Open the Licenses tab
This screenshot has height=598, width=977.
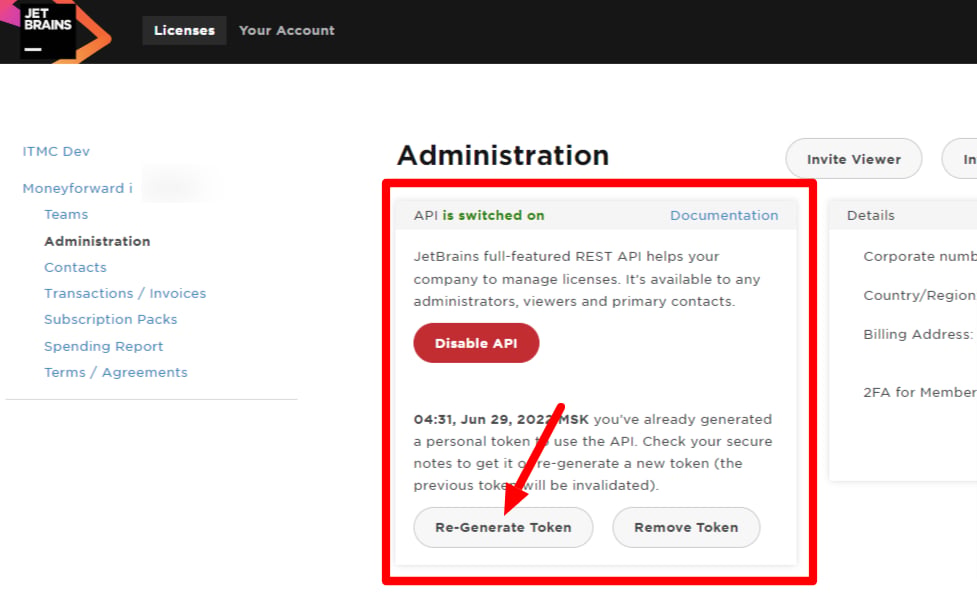[184, 31]
